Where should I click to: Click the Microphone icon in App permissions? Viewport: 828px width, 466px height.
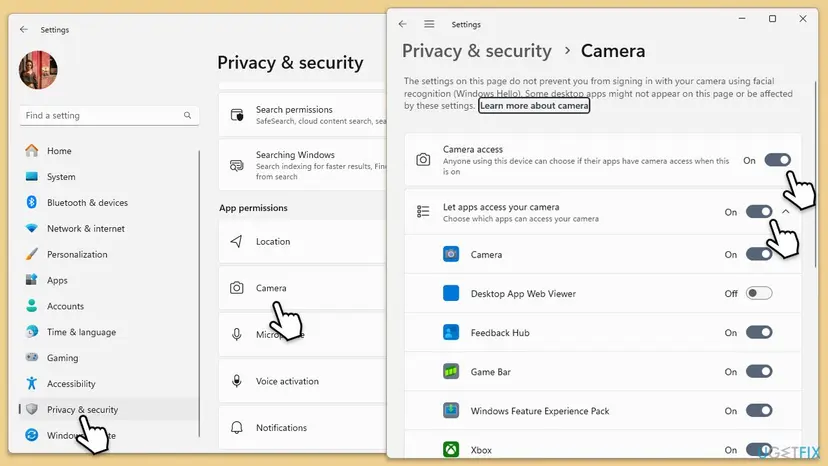(237, 334)
